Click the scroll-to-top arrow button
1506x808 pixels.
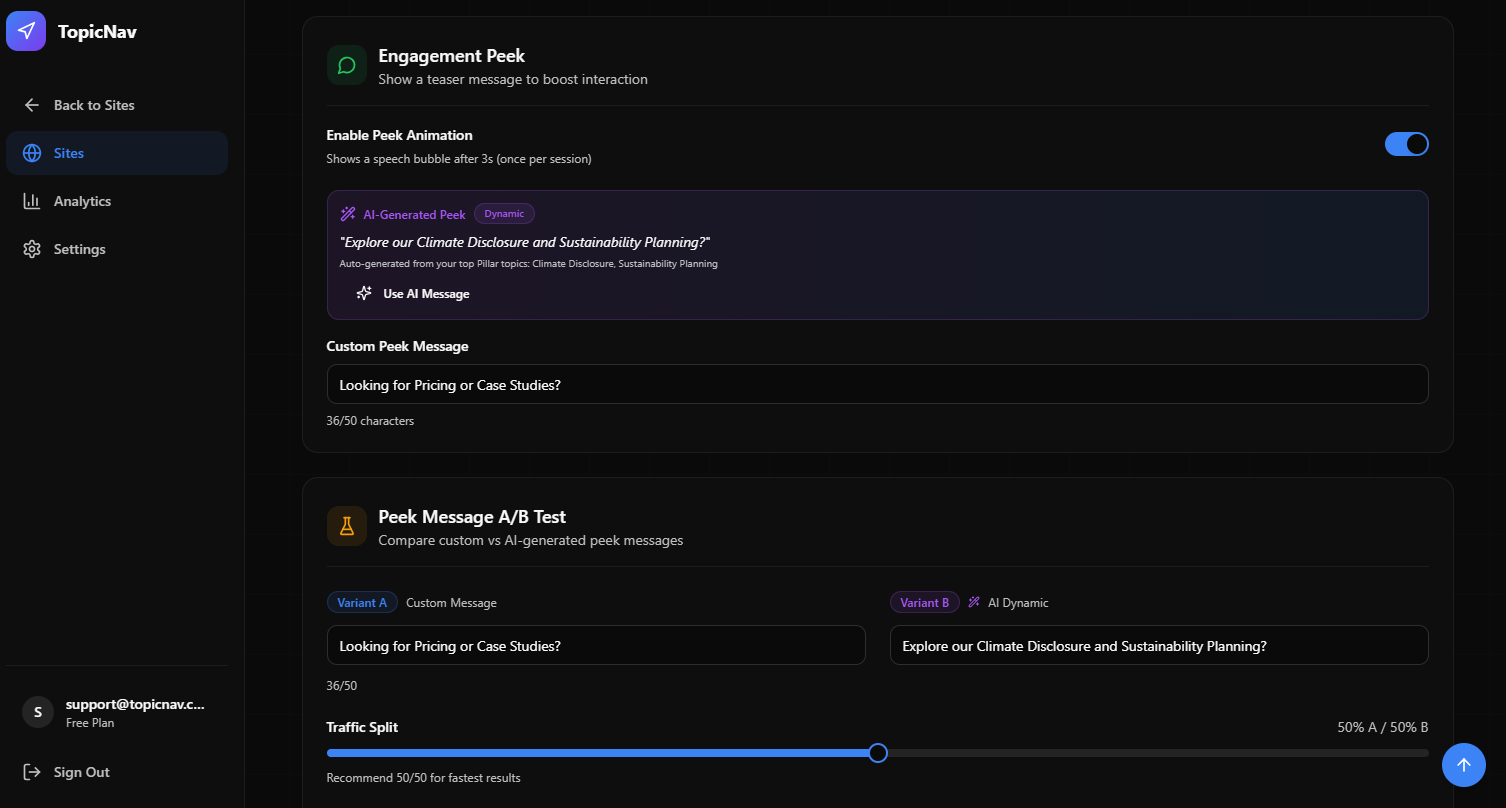point(1464,764)
